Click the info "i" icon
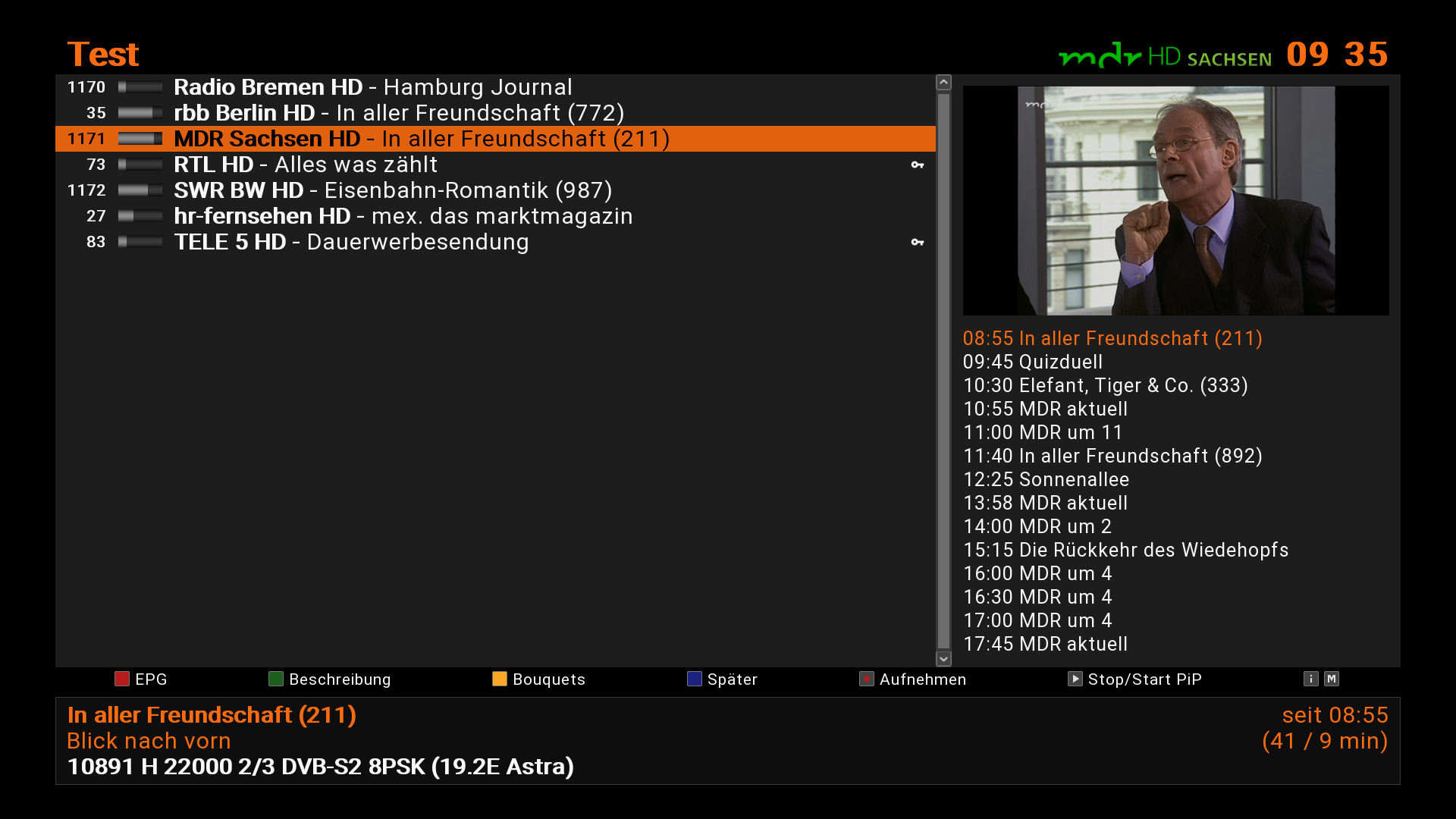The width and height of the screenshot is (1456, 819). 1310,679
